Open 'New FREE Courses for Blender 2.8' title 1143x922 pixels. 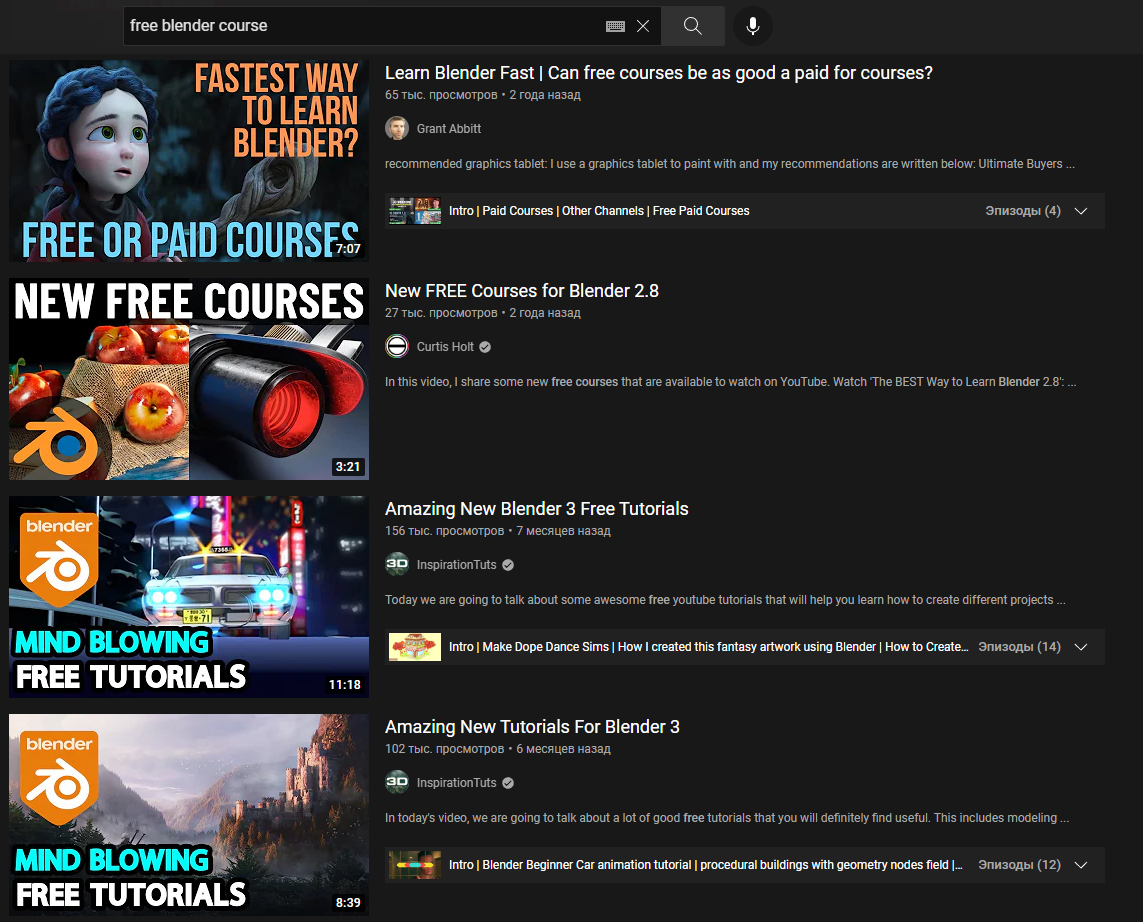point(521,291)
